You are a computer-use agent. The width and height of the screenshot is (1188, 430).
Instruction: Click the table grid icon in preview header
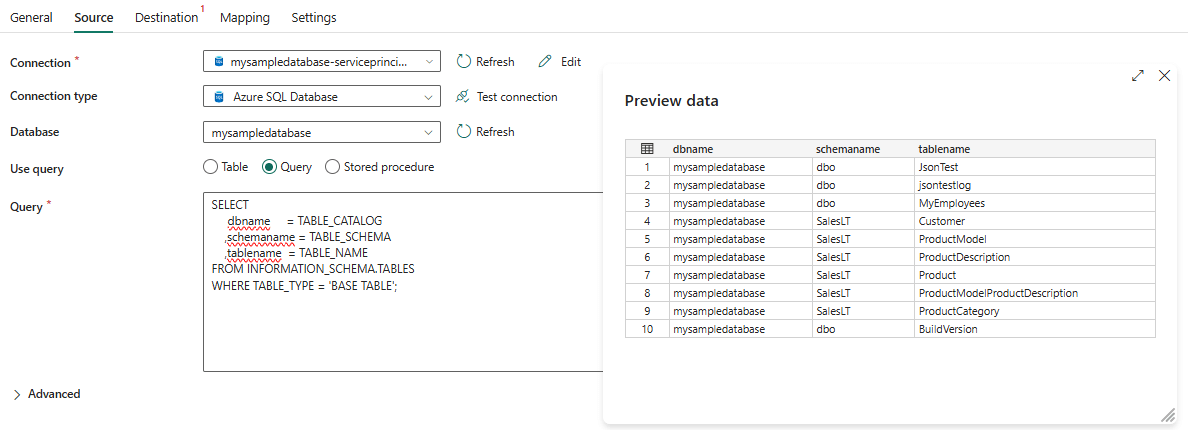click(647, 149)
